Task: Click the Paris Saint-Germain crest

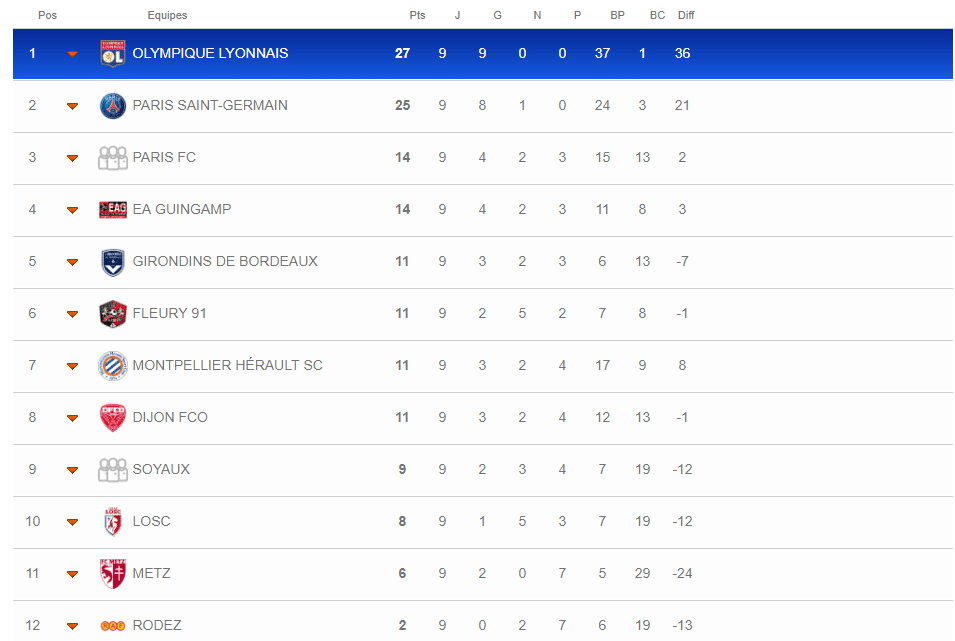Action: pos(113,105)
